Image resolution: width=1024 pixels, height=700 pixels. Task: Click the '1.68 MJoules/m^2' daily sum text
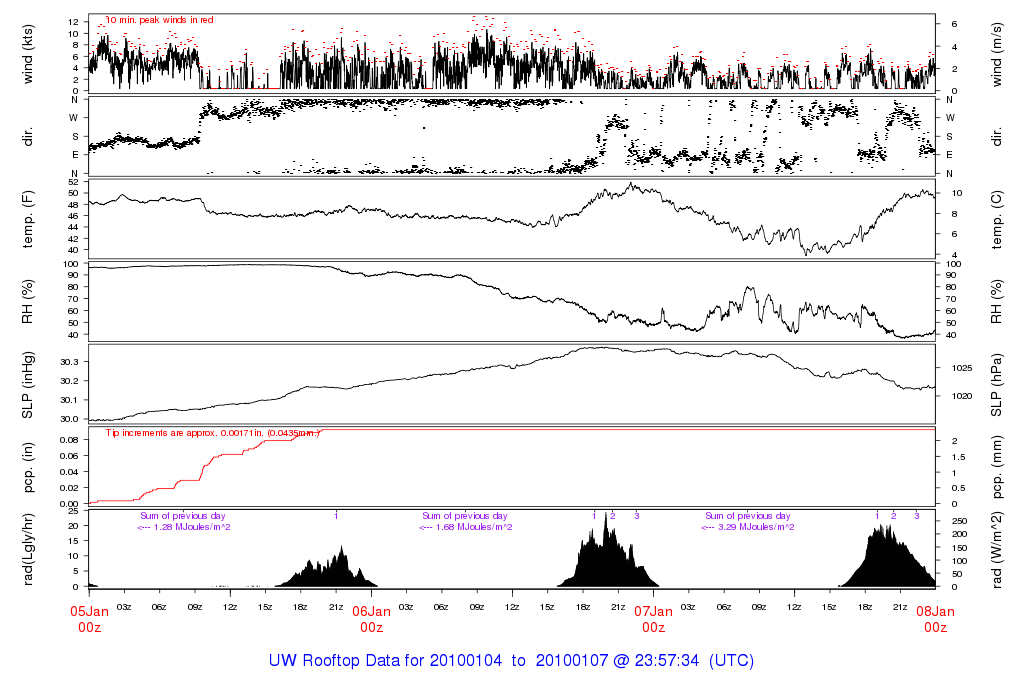point(473,527)
